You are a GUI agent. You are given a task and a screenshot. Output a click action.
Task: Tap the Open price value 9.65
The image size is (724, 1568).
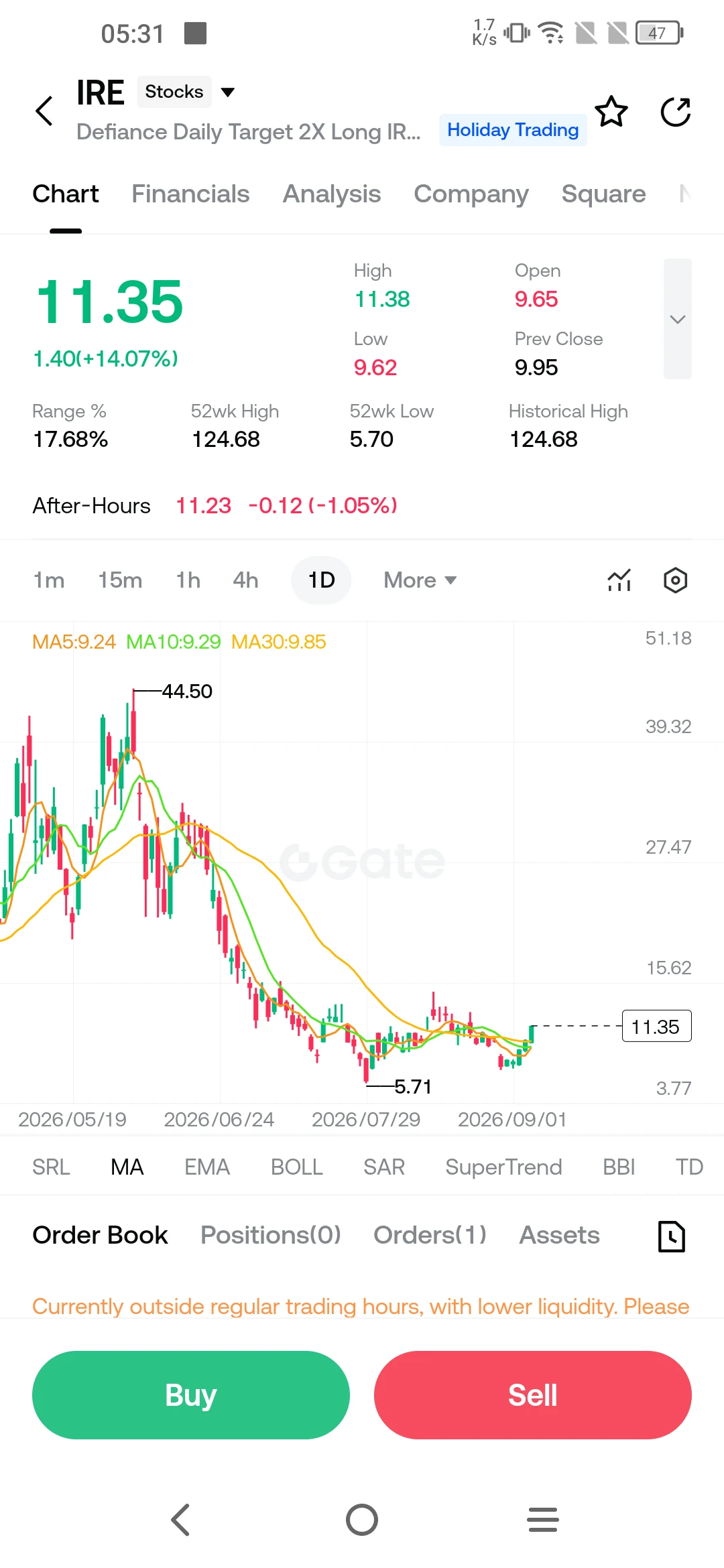click(x=536, y=299)
